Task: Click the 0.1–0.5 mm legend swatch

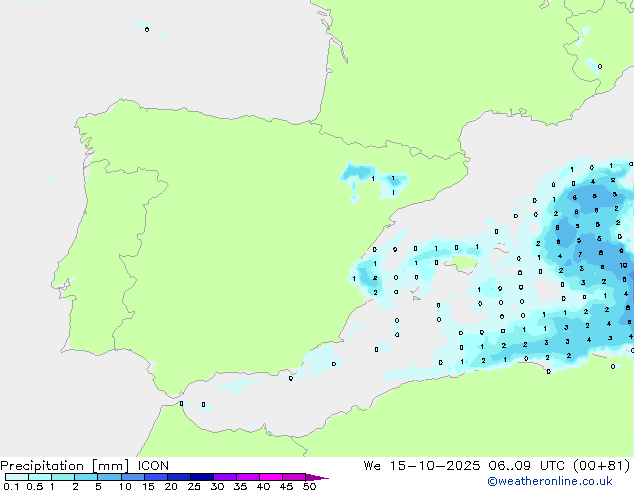Action: tap(17, 477)
